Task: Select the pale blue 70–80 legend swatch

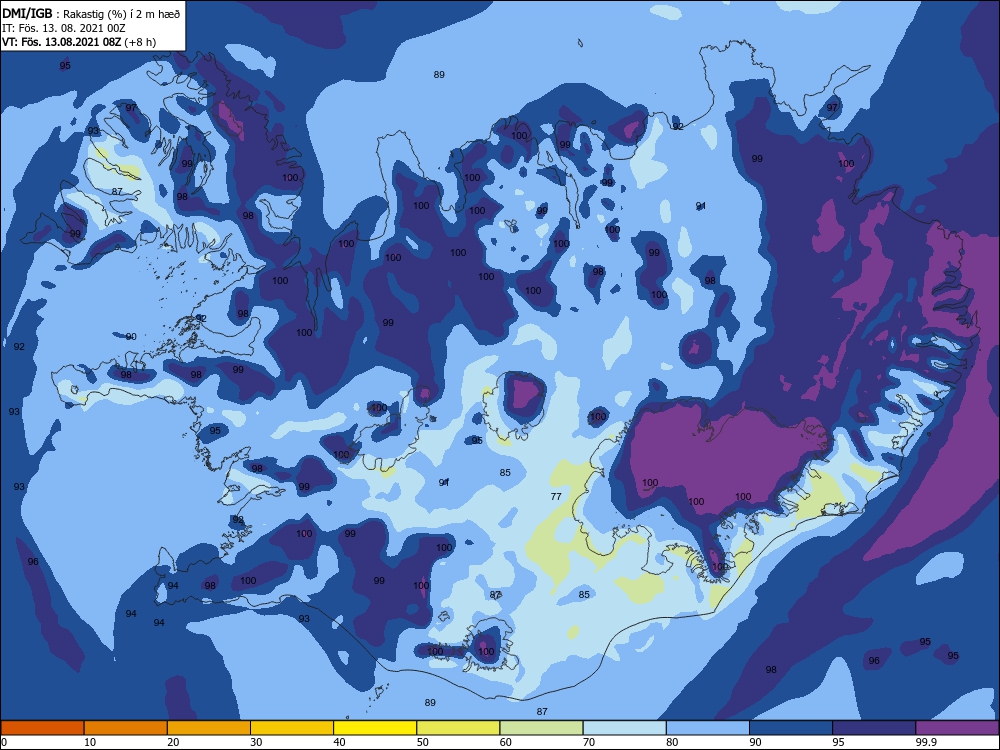Action: 625,728
